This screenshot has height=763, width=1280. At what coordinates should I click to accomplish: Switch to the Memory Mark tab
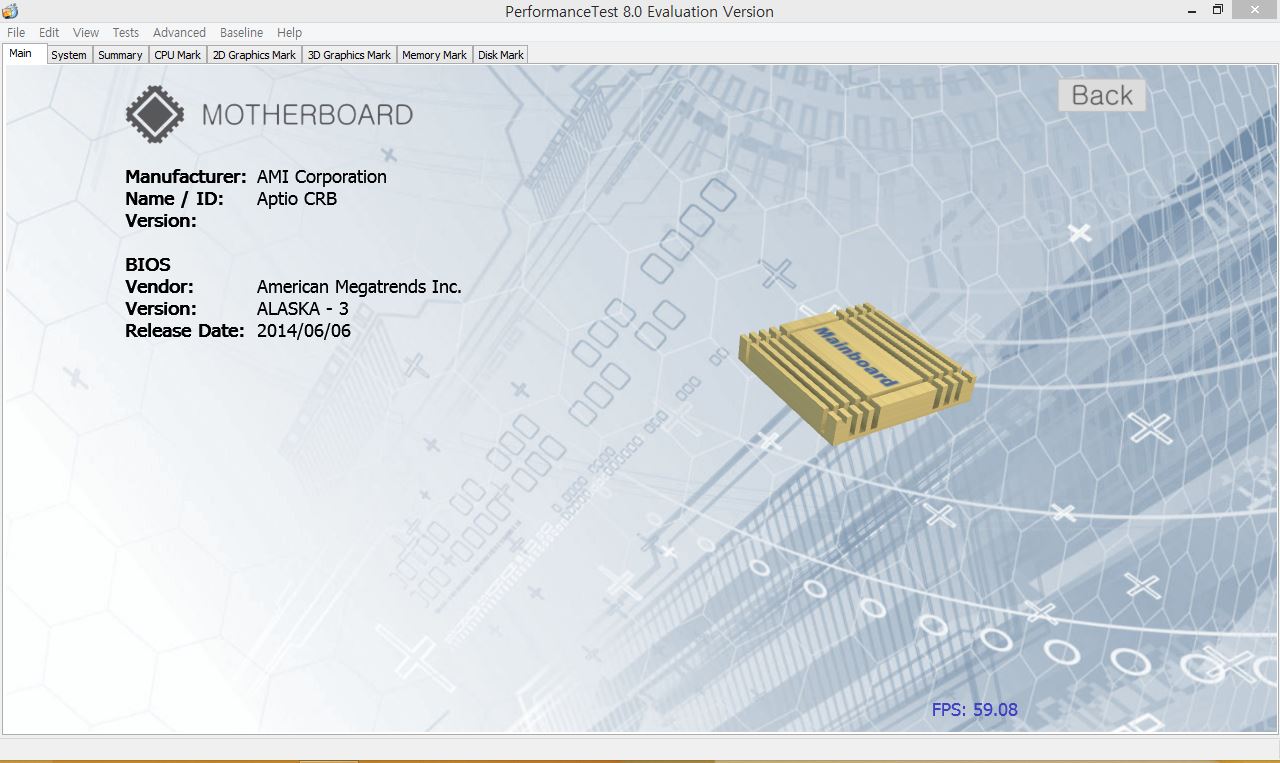coord(434,55)
